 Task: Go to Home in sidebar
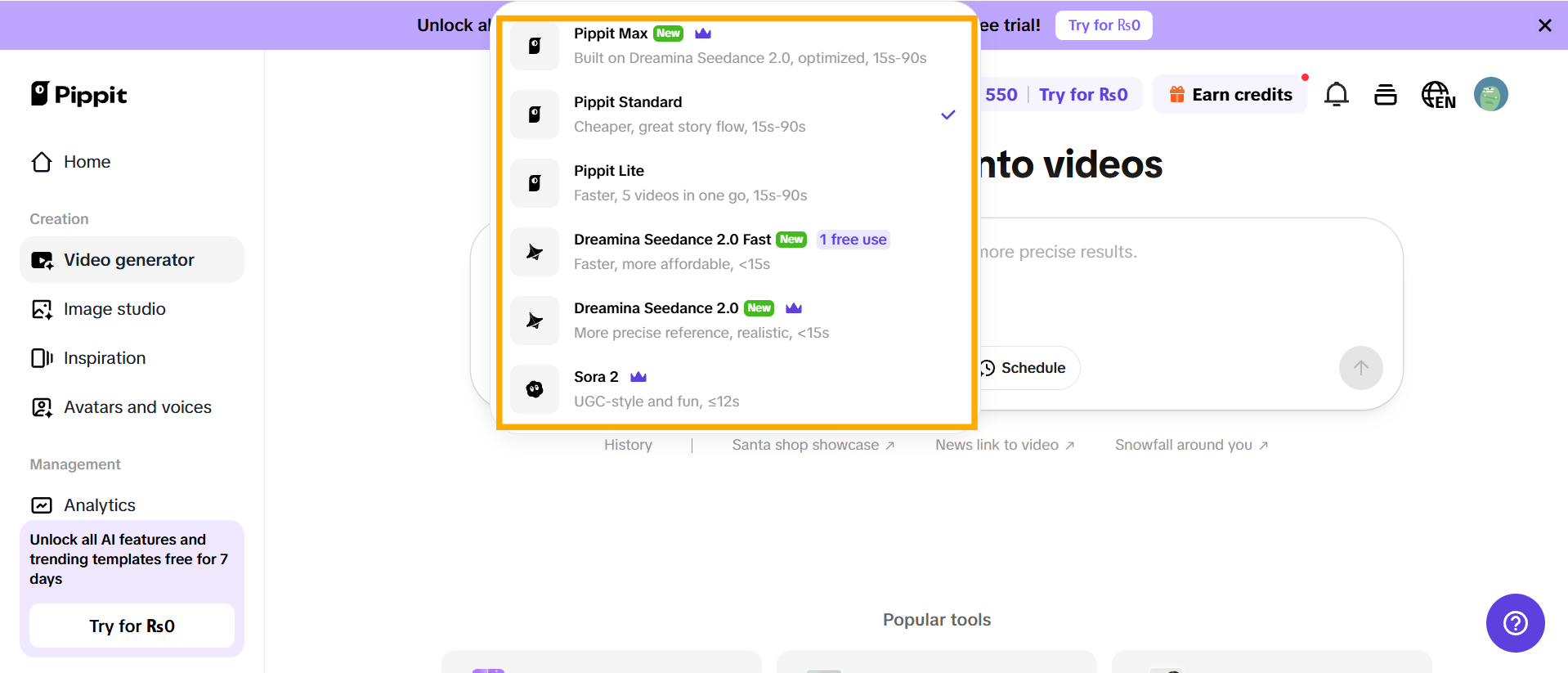[x=132, y=162]
